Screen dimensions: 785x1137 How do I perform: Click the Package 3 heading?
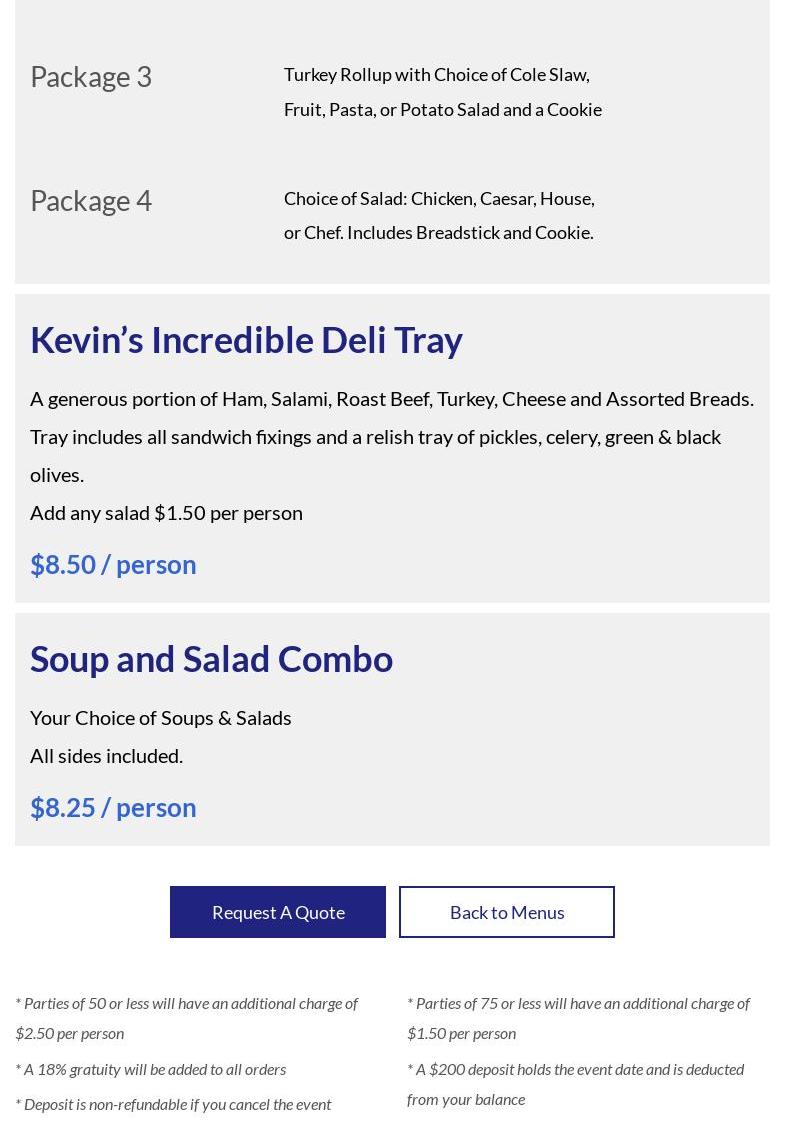pyautogui.click(x=91, y=76)
